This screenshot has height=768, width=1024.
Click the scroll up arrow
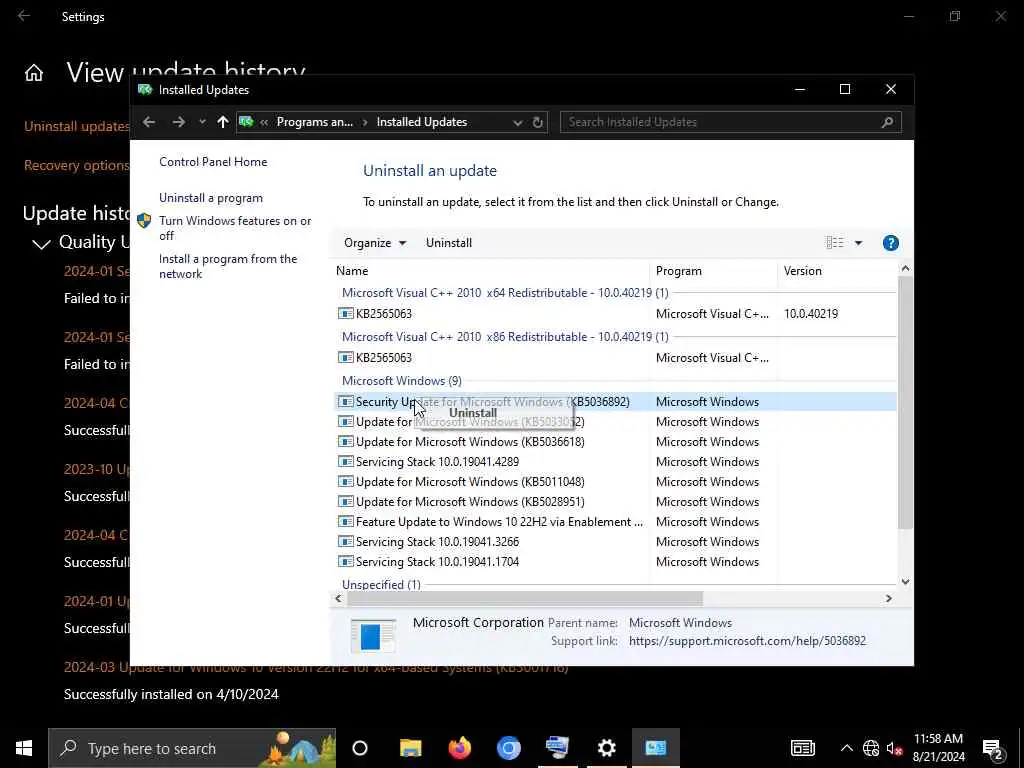coord(904,268)
